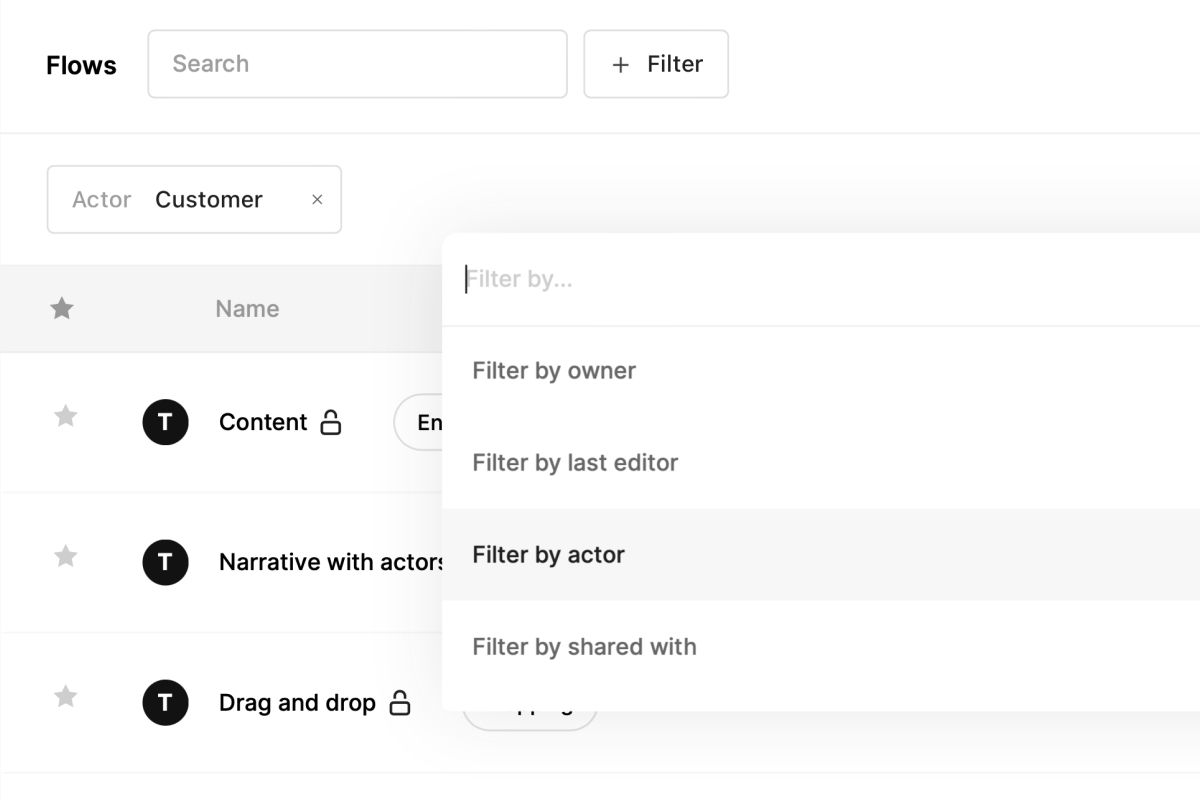Click the lock icon beside Content
1200x800 pixels.
(x=330, y=423)
